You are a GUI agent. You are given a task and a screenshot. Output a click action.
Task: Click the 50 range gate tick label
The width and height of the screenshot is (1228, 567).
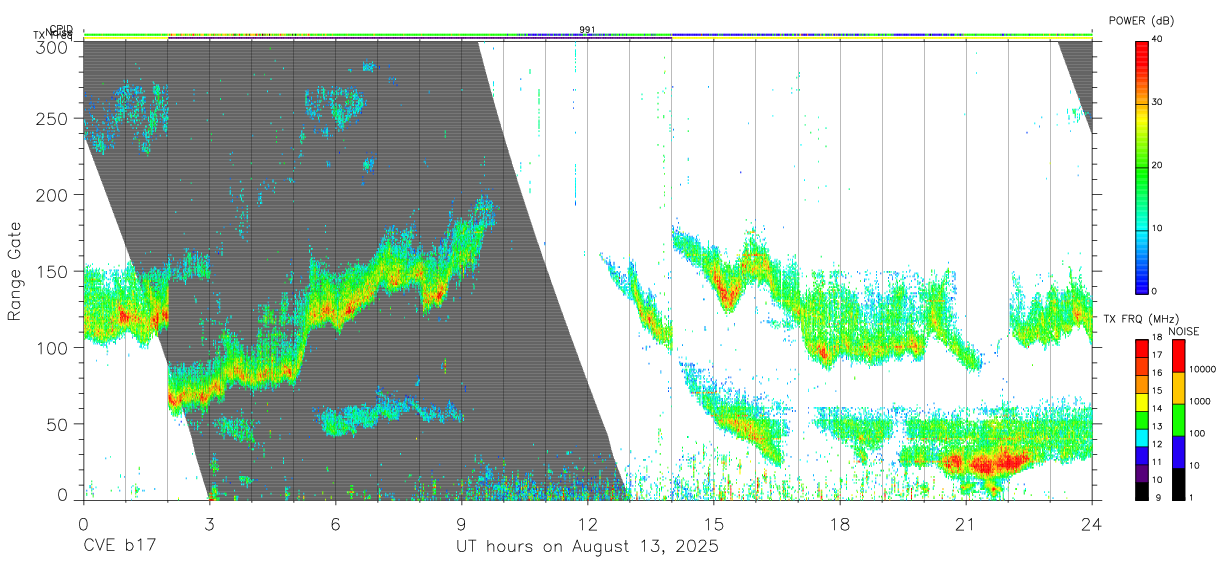click(57, 424)
